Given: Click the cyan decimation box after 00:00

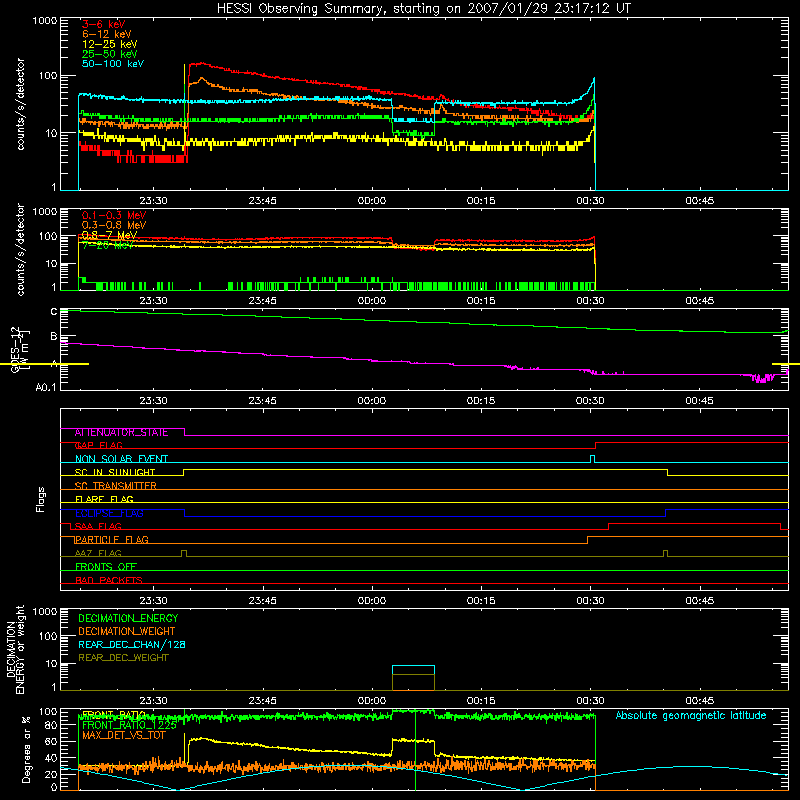Looking at the screenshot, I should pos(413,670).
